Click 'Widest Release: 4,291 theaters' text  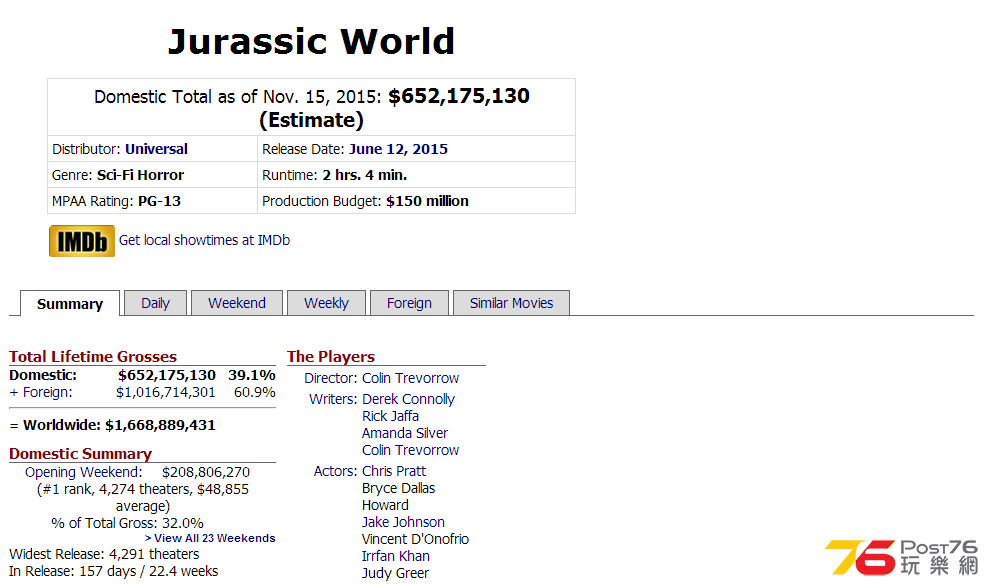click(104, 554)
